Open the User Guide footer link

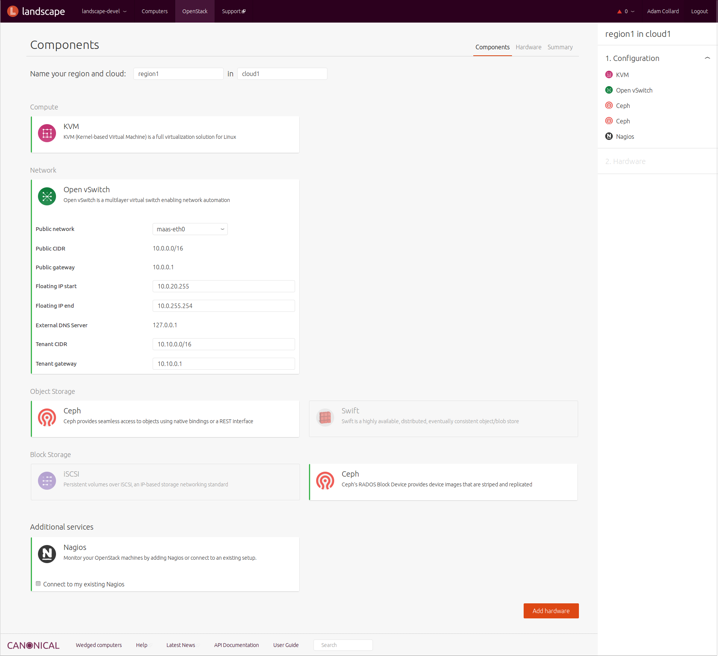click(x=286, y=645)
